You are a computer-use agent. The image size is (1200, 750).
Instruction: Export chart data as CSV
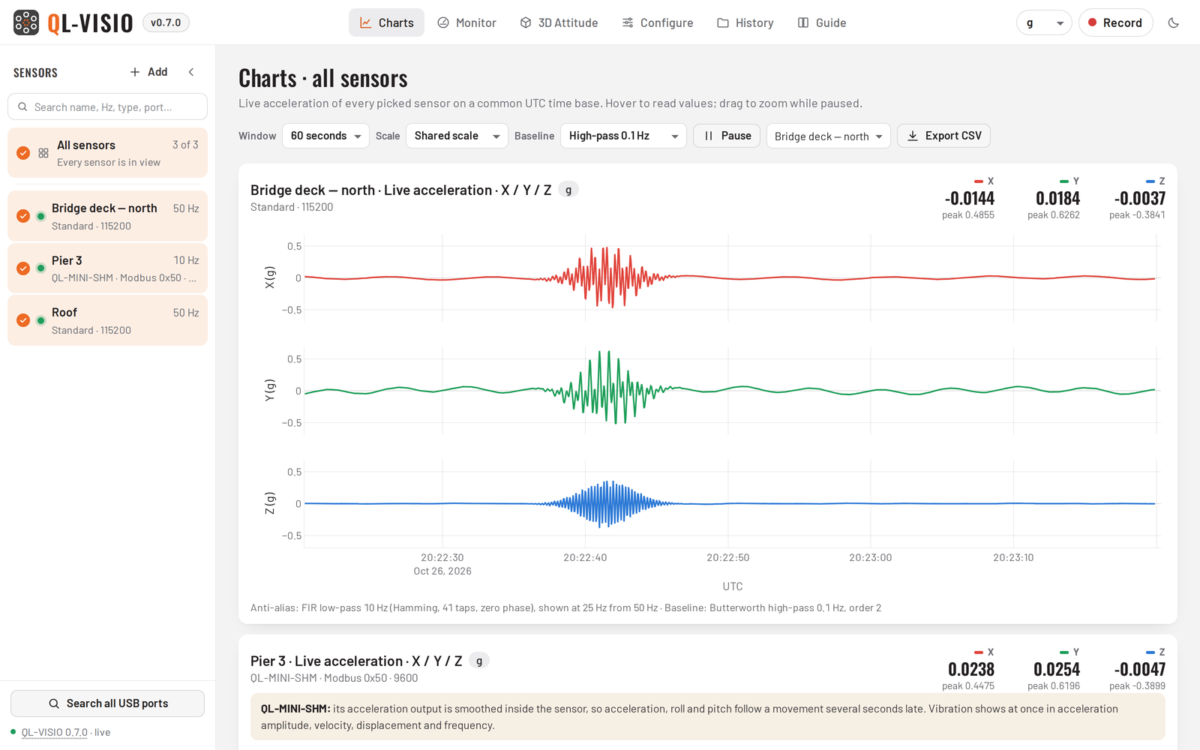click(x=943, y=136)
